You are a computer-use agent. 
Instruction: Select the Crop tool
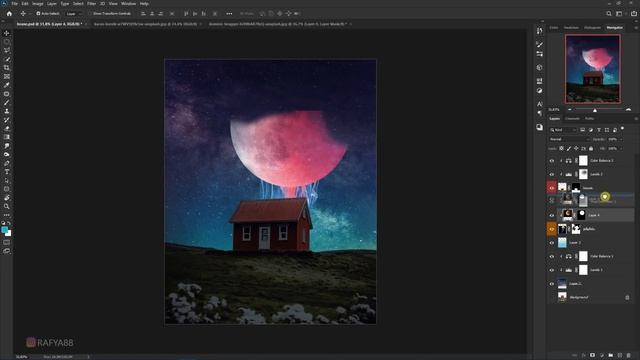[x=7, y=68]
